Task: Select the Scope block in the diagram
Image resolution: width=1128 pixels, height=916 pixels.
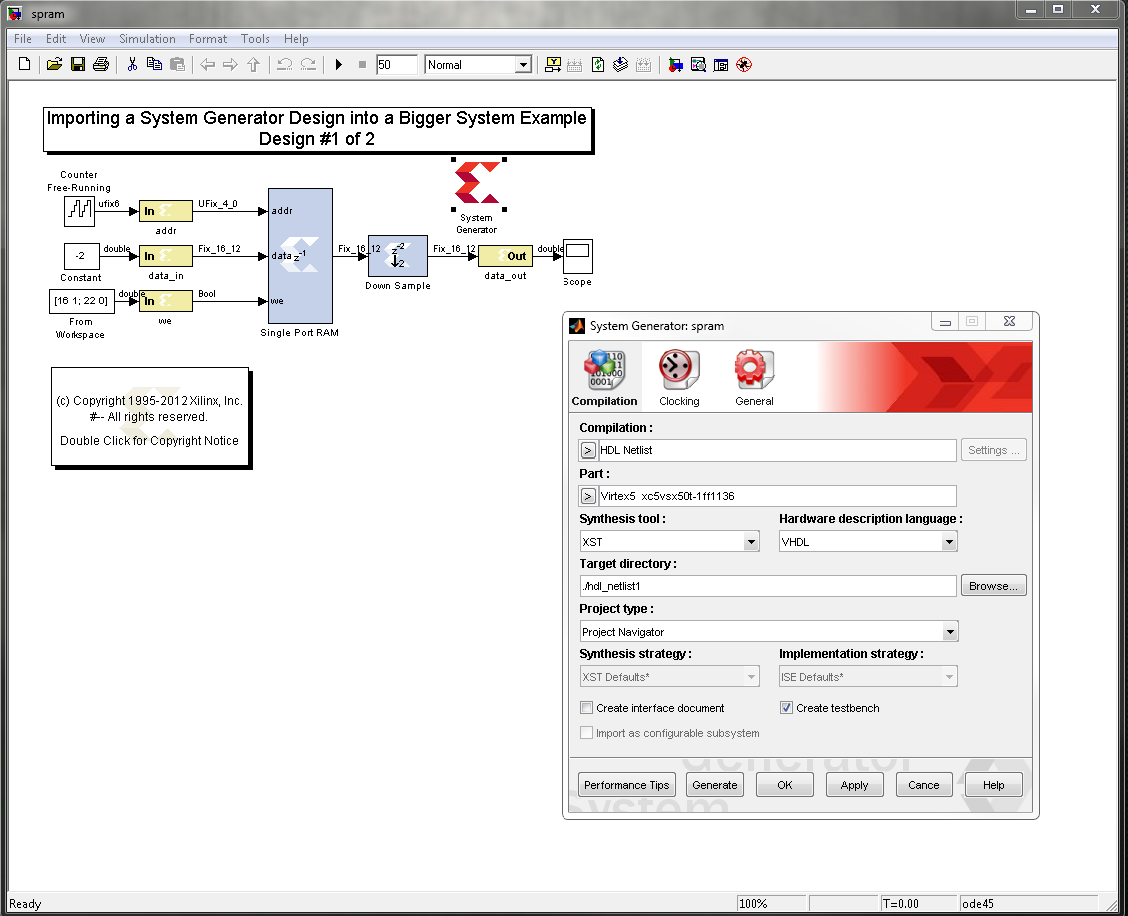Action: click(x=577, y=256)
